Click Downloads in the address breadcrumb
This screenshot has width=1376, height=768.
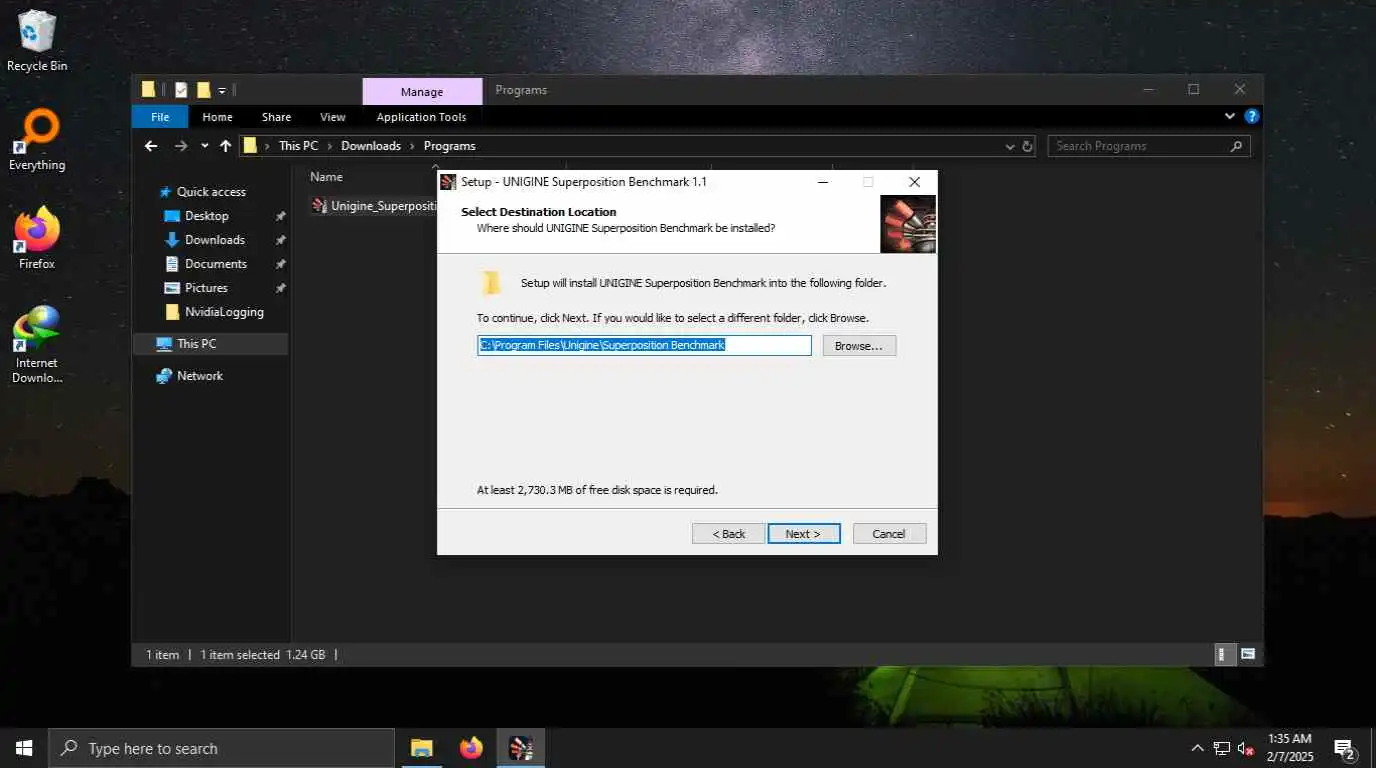click(x=370, y=146)
